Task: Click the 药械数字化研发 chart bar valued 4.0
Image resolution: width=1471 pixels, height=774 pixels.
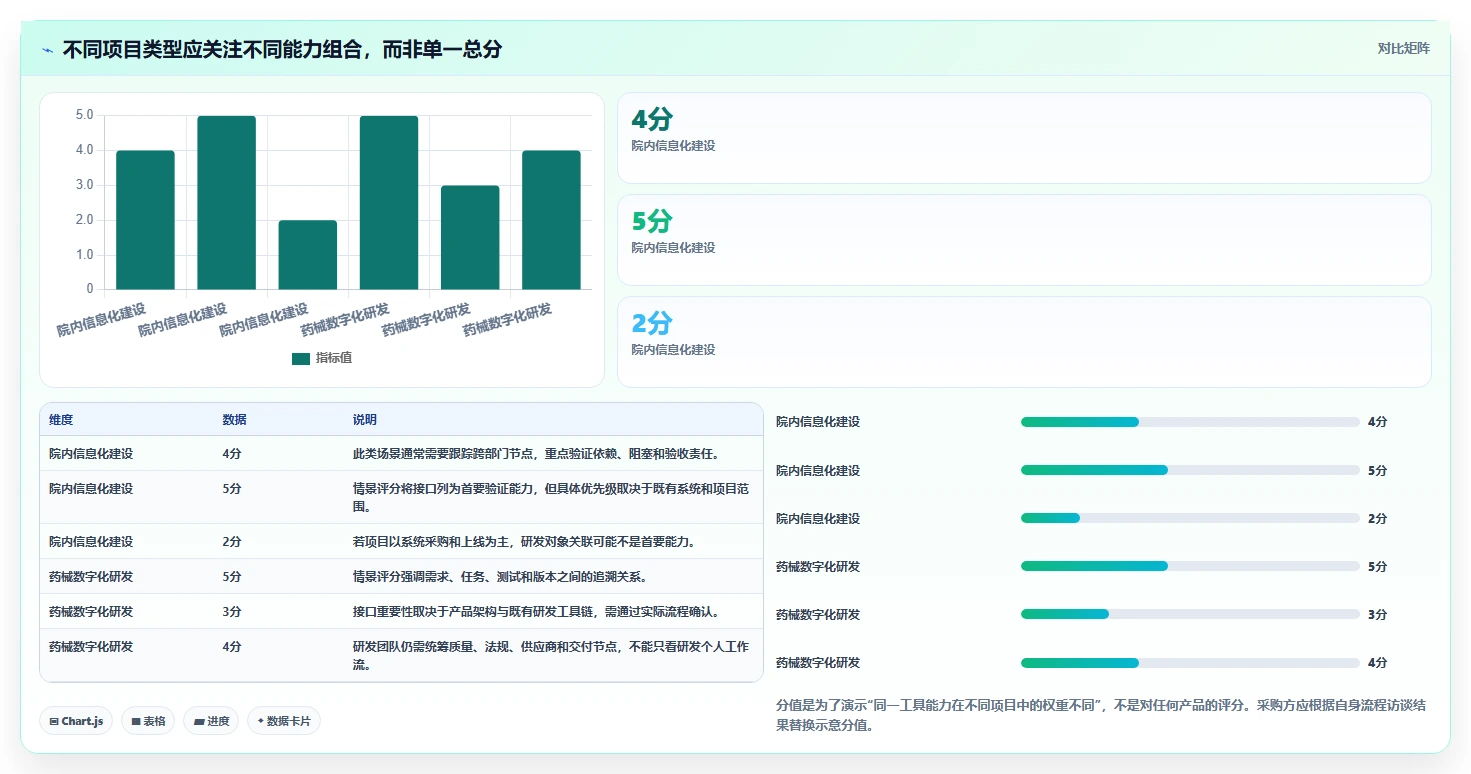Action: (x=551, y=220)
